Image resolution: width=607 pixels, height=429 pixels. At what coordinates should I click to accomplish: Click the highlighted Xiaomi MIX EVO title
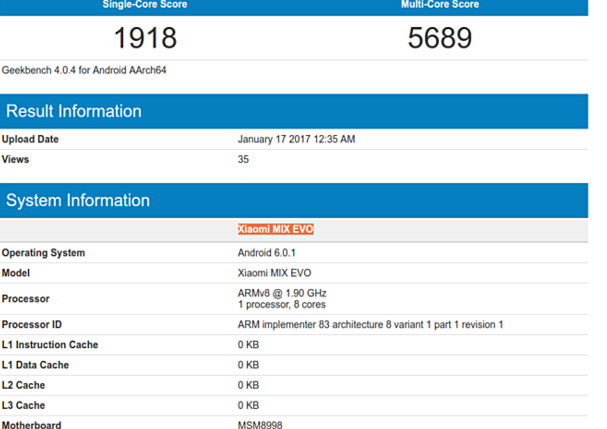[275, 229]
